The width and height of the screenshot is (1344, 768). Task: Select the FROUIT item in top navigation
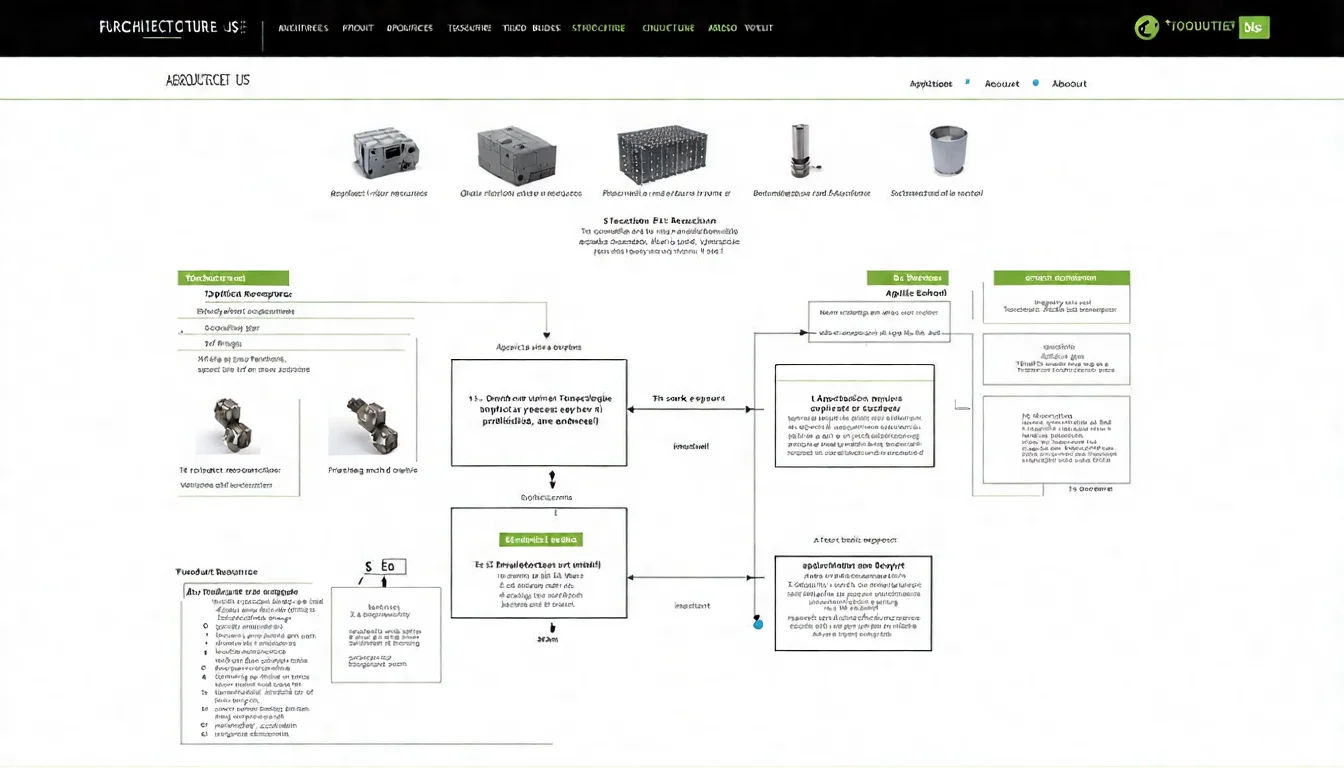358,28
